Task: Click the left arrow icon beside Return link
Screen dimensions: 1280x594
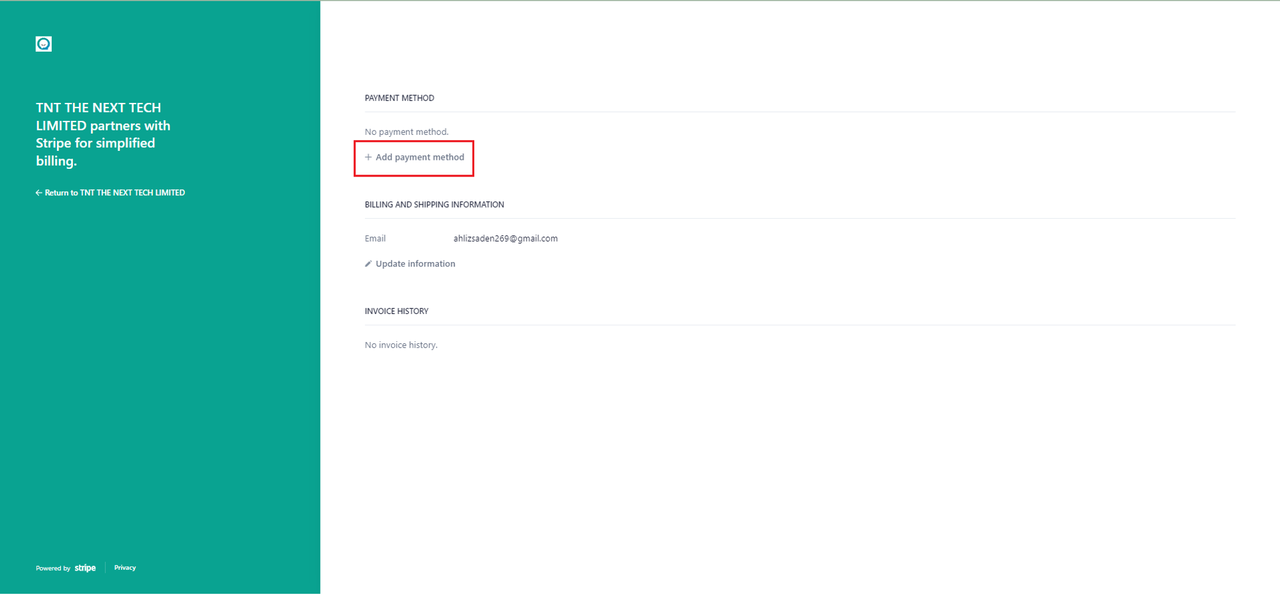Action: [39, 193]
